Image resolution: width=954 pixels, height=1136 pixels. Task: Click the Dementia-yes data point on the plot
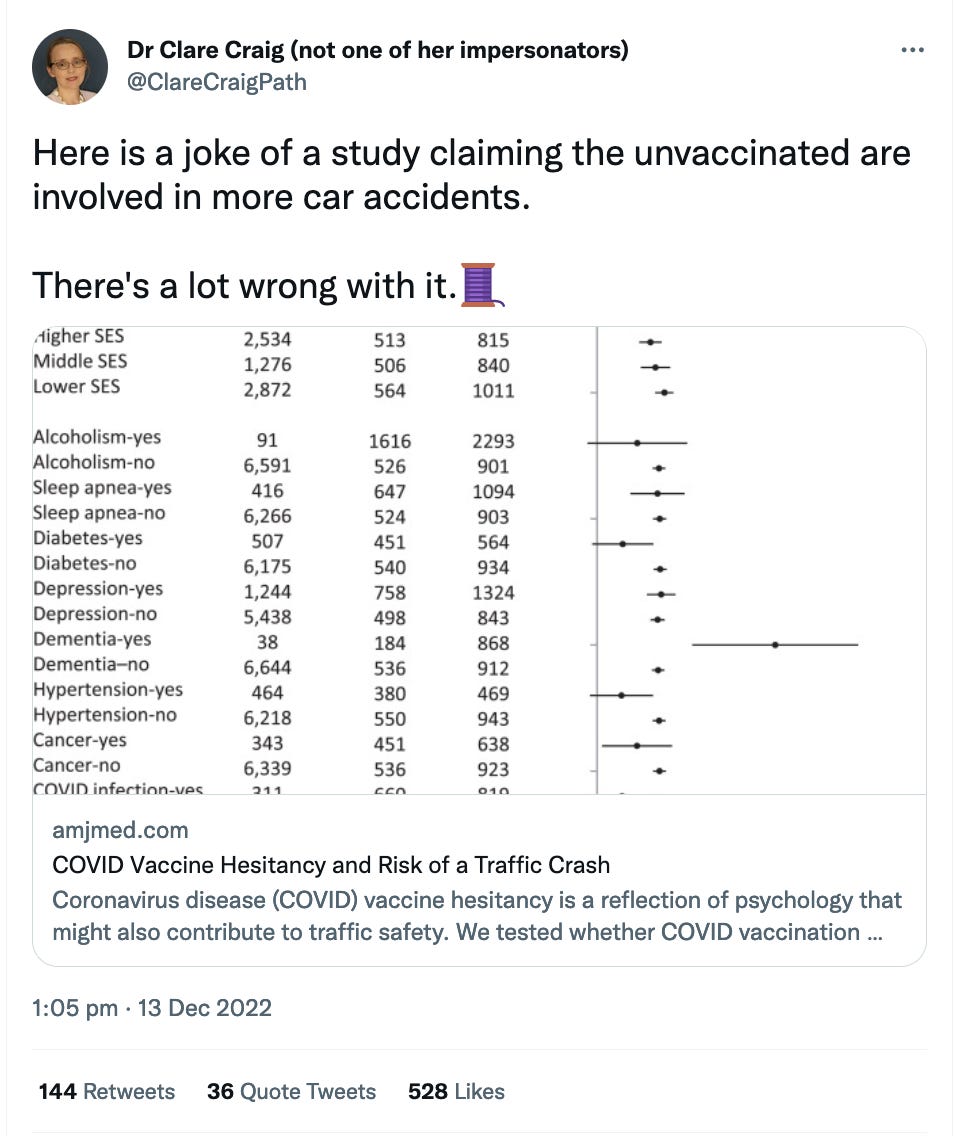[x=775, y=645]
